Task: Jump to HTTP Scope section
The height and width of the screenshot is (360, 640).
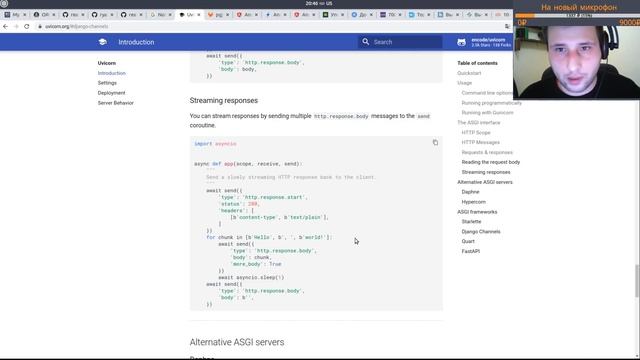Action: (x=476, y=133)
